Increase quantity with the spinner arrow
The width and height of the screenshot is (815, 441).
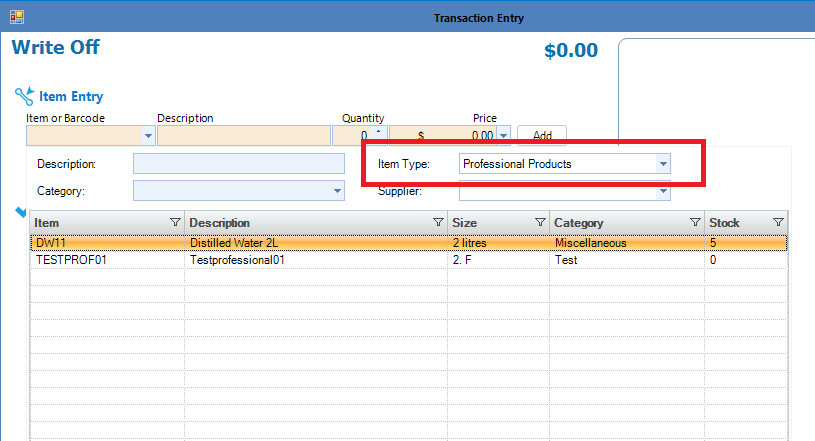click(378, 131)
